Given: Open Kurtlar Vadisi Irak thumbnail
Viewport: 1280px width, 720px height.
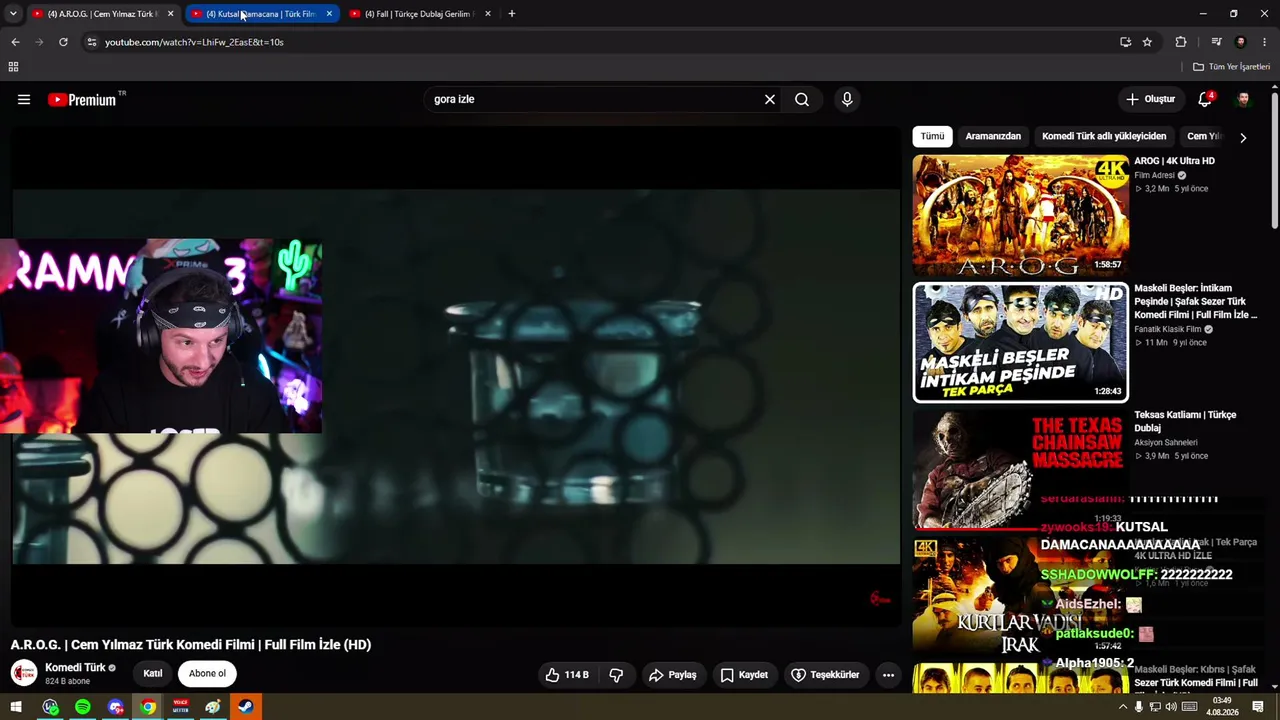Looking at the screenshot, I should [x=1020, y=595].
